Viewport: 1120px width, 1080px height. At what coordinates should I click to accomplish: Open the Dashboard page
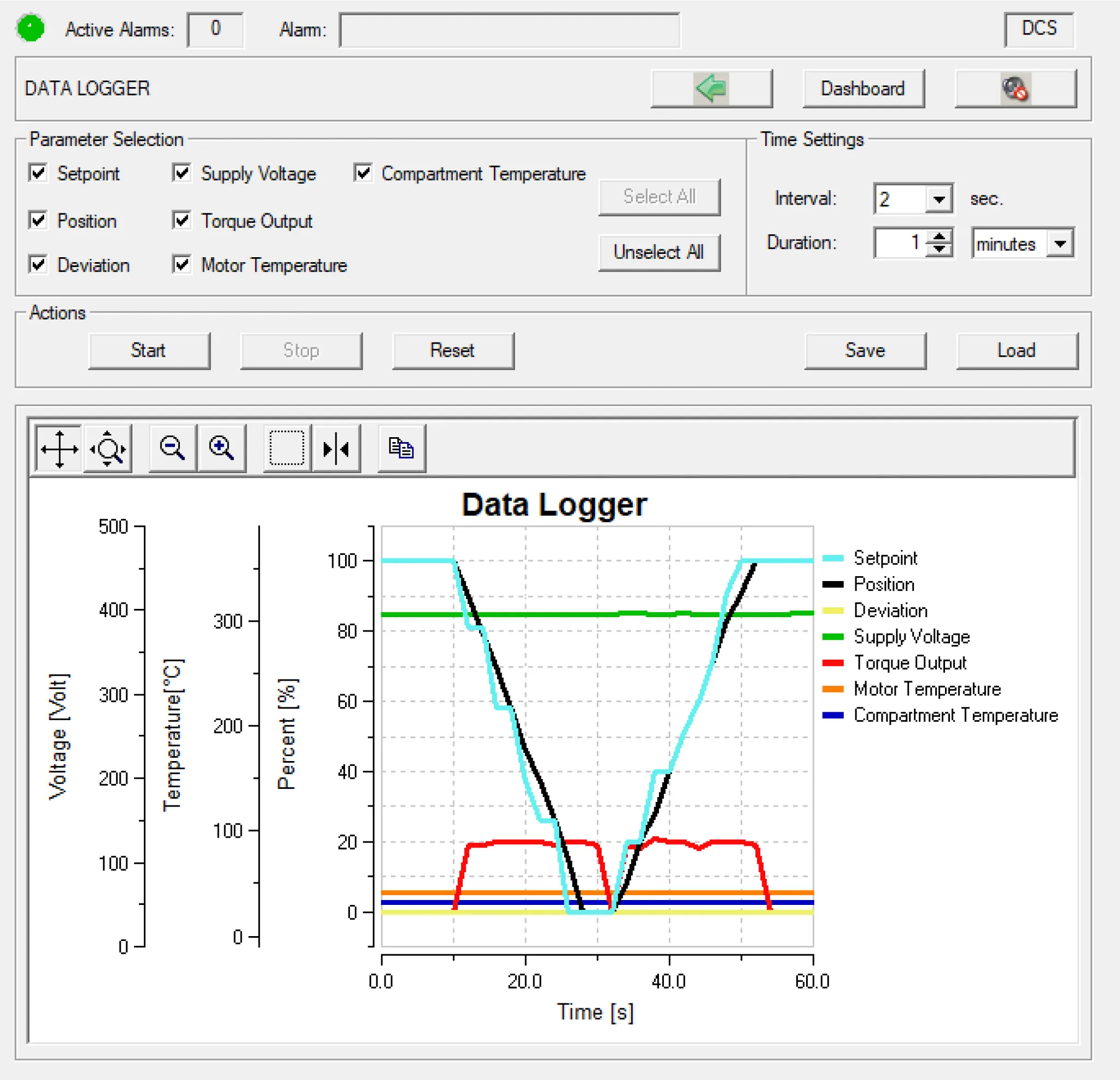pos(863,89)
